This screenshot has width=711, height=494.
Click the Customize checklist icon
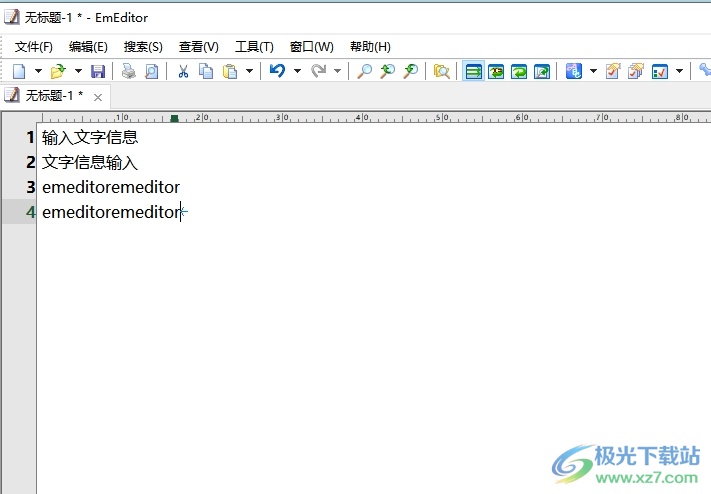[660, 71]
